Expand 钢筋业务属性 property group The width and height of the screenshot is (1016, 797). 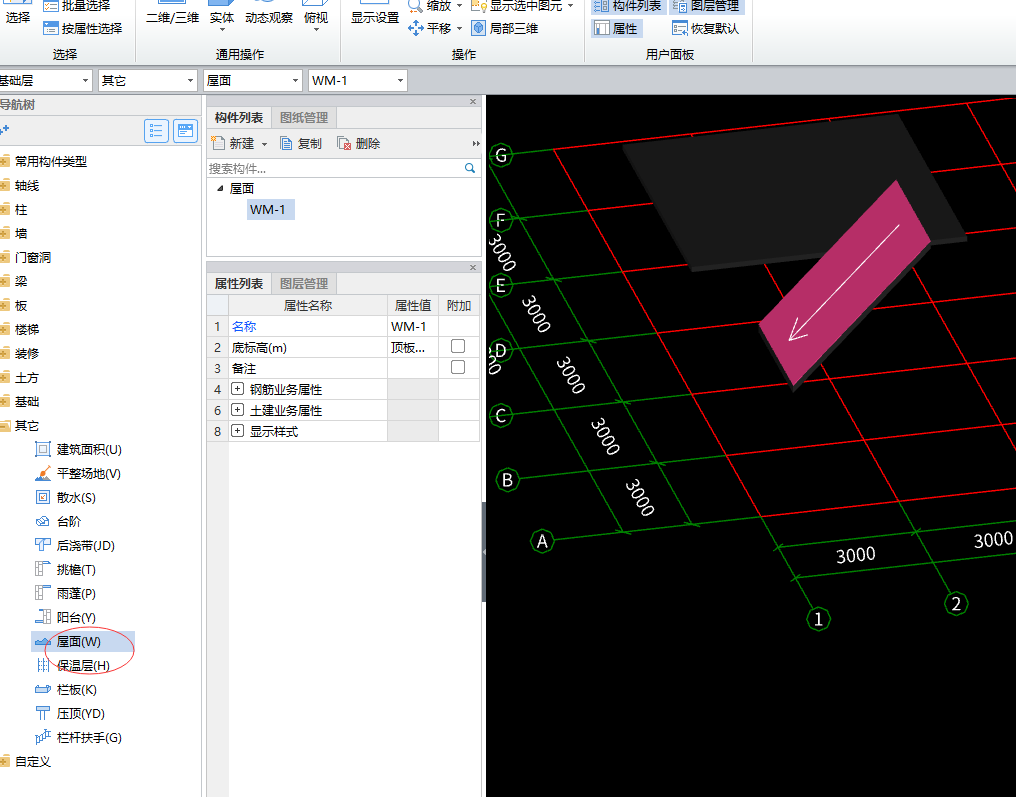[x=238, y=389]
